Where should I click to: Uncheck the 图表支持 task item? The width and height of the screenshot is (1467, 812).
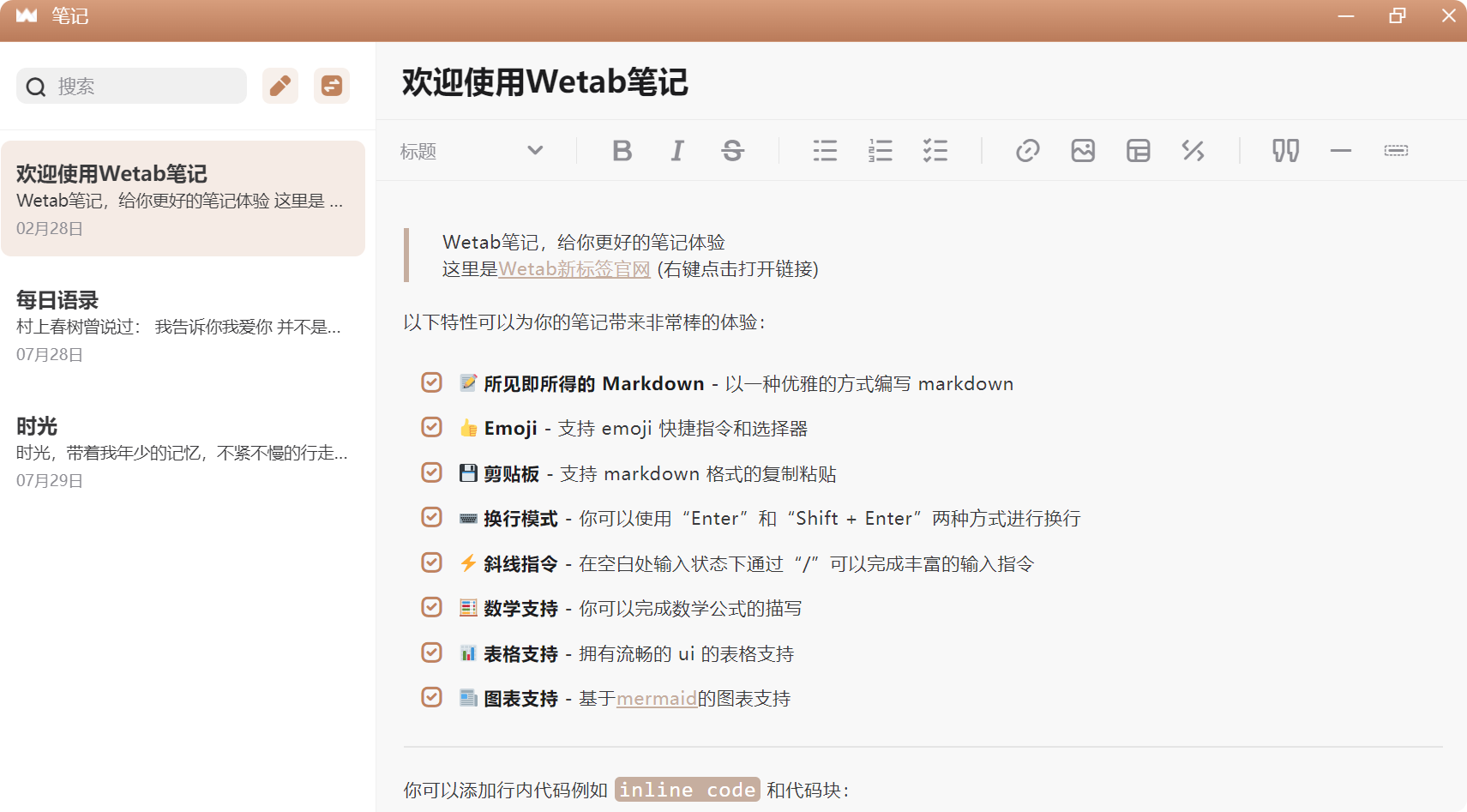pyautogui.click(x=431, y=697)
